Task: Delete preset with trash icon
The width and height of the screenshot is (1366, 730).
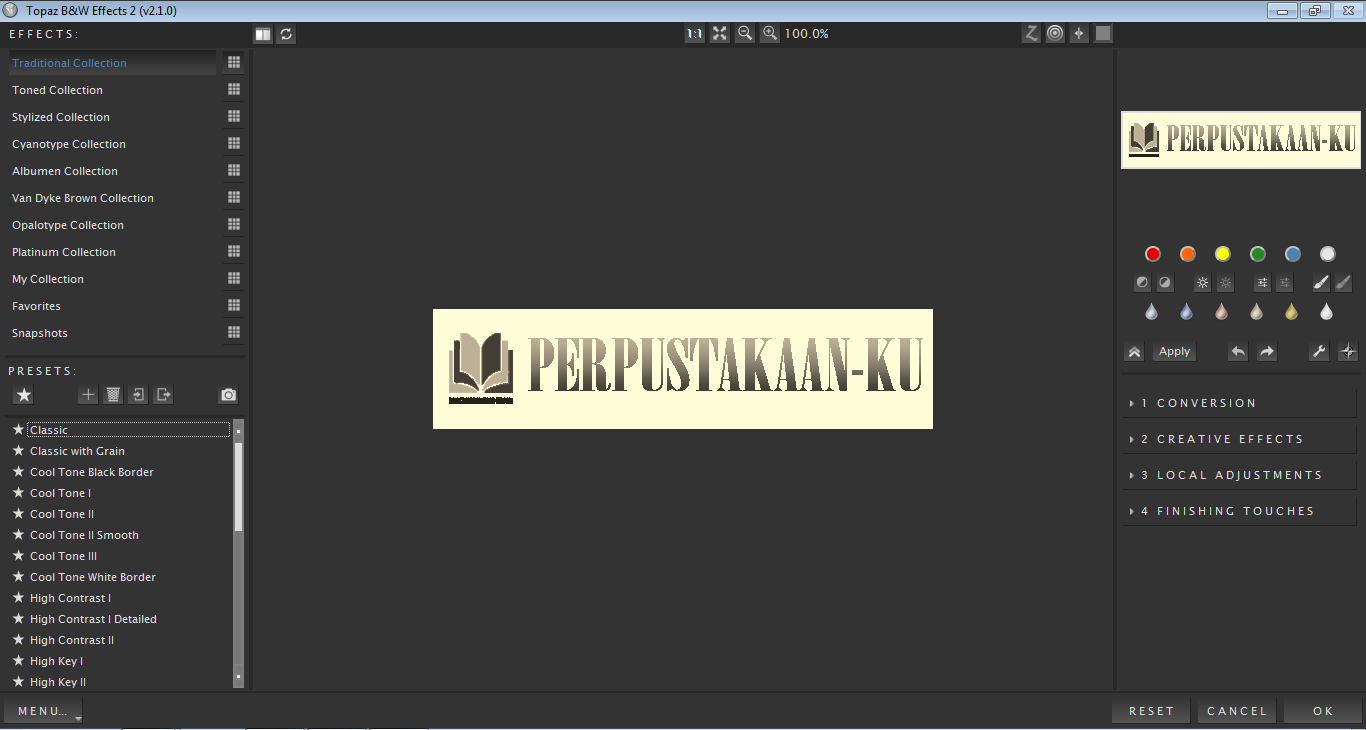Action: click(113, 395)
